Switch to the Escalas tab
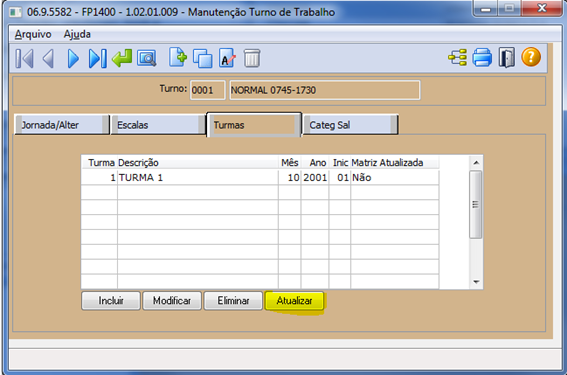 click(158, 125)
